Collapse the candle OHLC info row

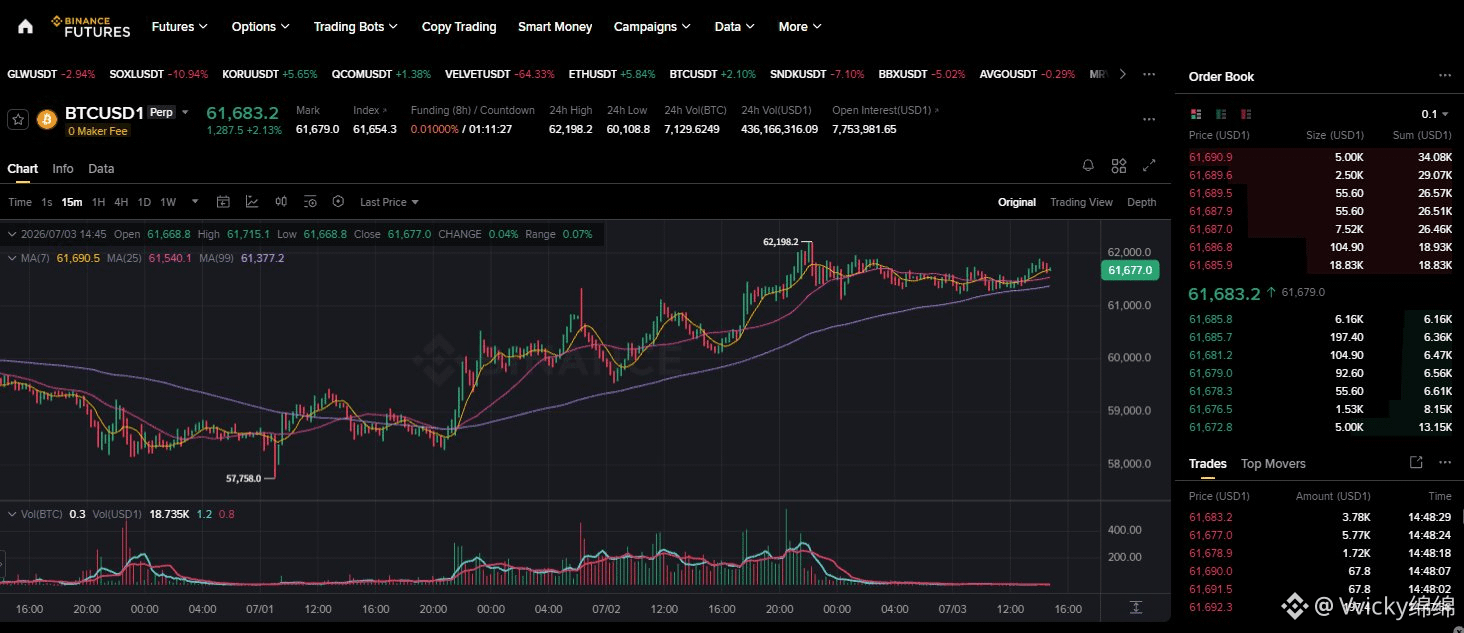click(10, 234)
